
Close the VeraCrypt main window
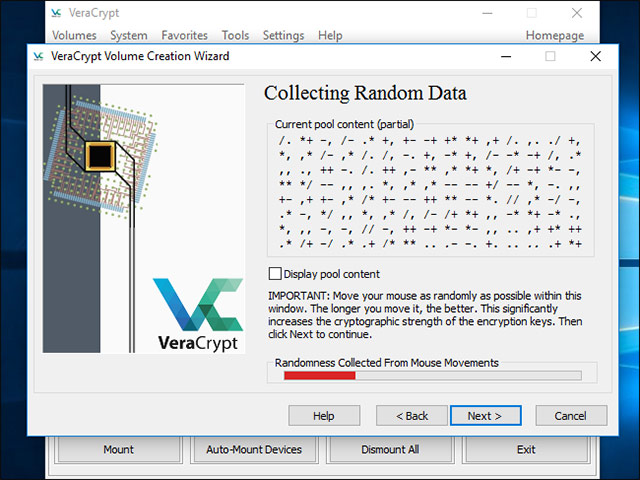pos(577,13)
